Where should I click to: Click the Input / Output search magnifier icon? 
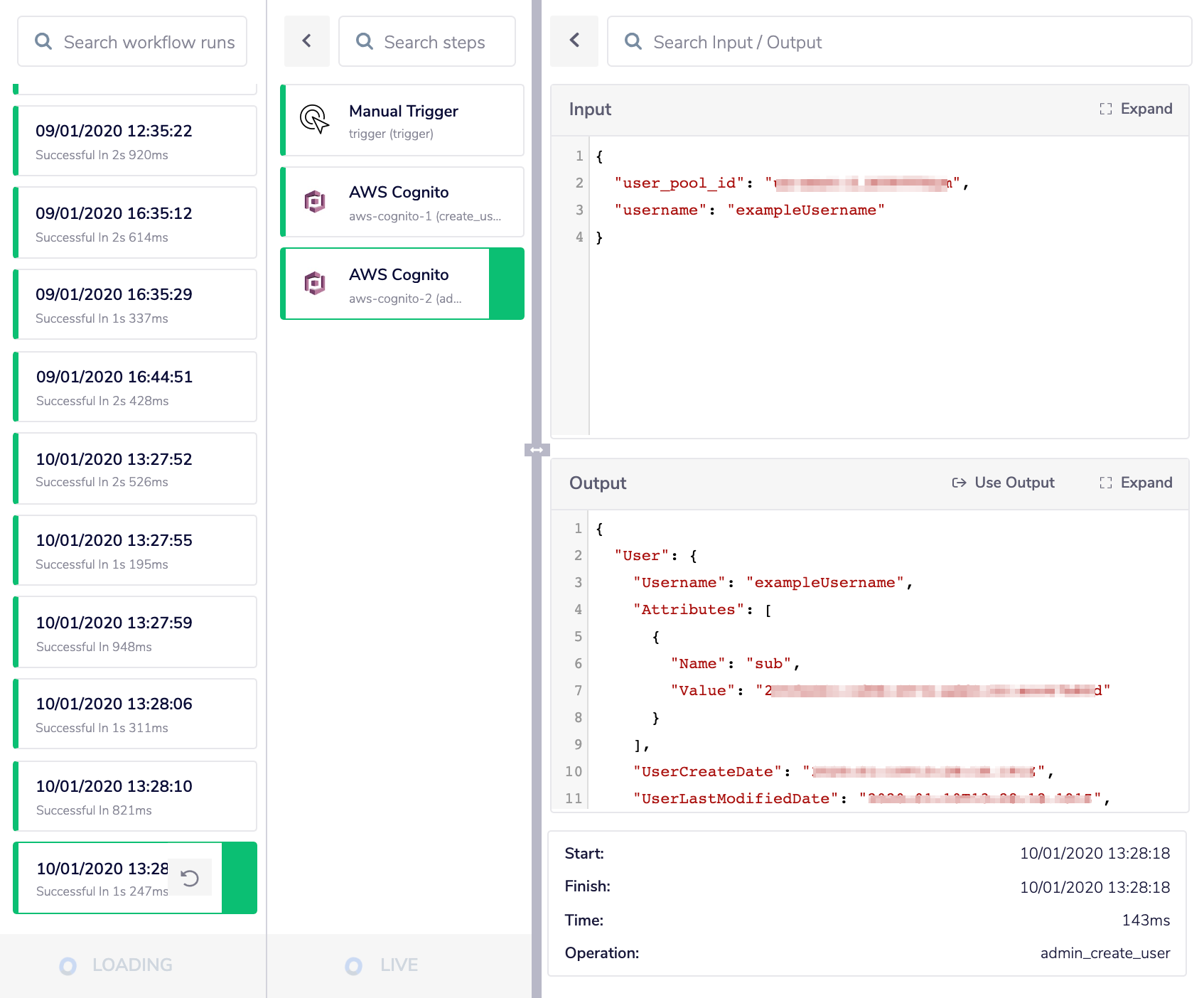633,42
